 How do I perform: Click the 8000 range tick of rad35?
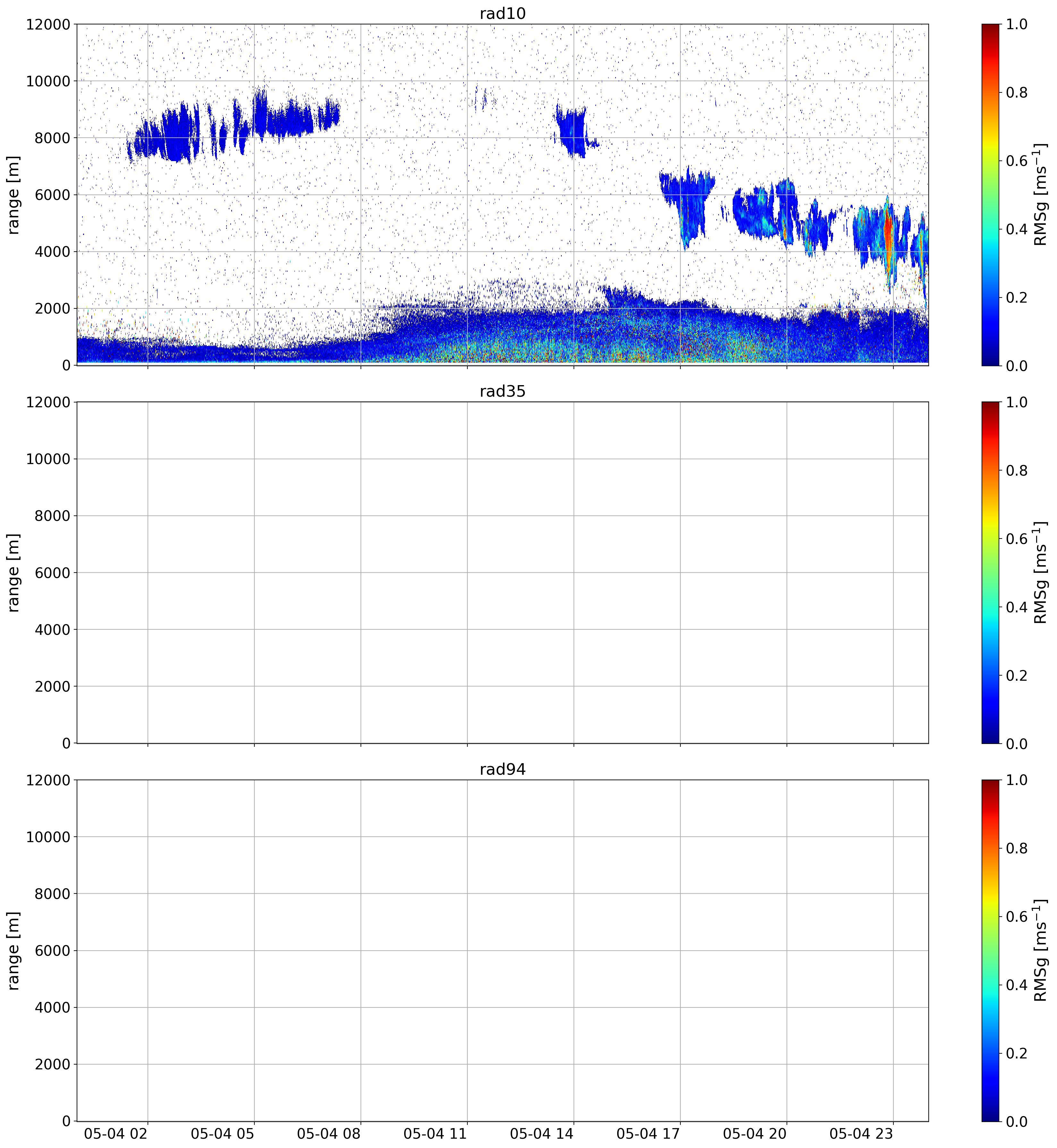pyautogui.click(x=52, y=516)
